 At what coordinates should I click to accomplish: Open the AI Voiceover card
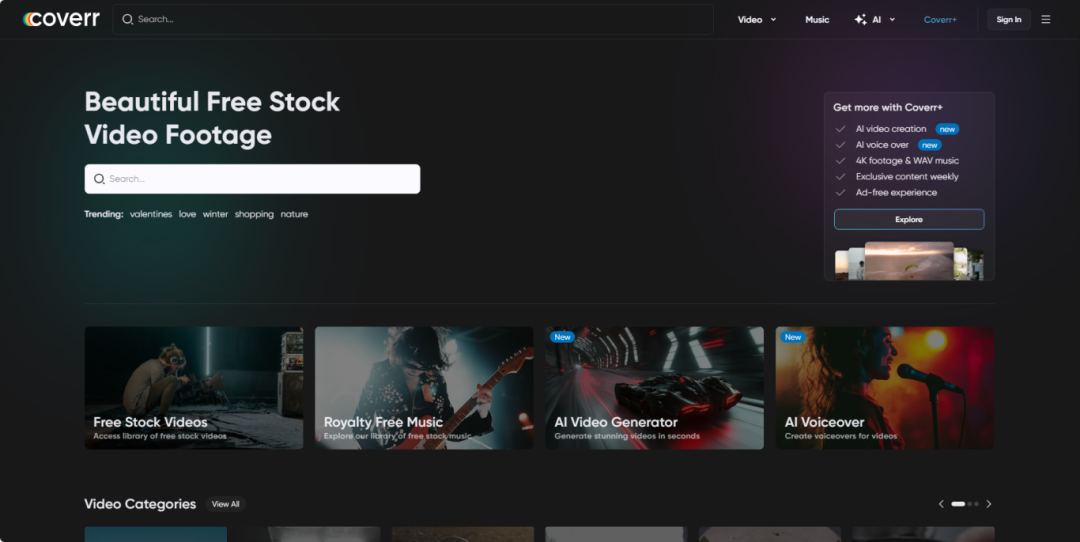[884, 388]
